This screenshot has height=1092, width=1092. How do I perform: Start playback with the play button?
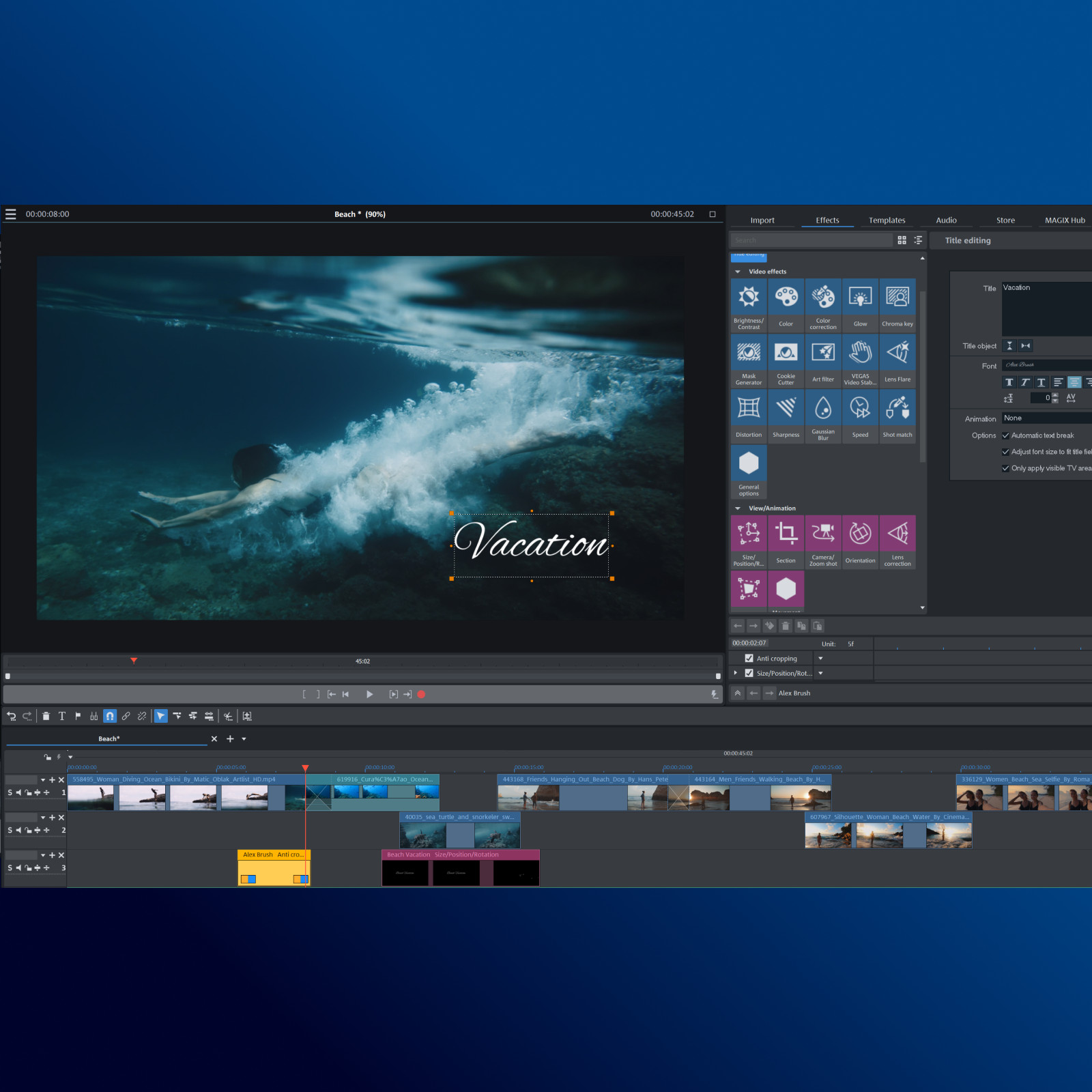point(369,694)
